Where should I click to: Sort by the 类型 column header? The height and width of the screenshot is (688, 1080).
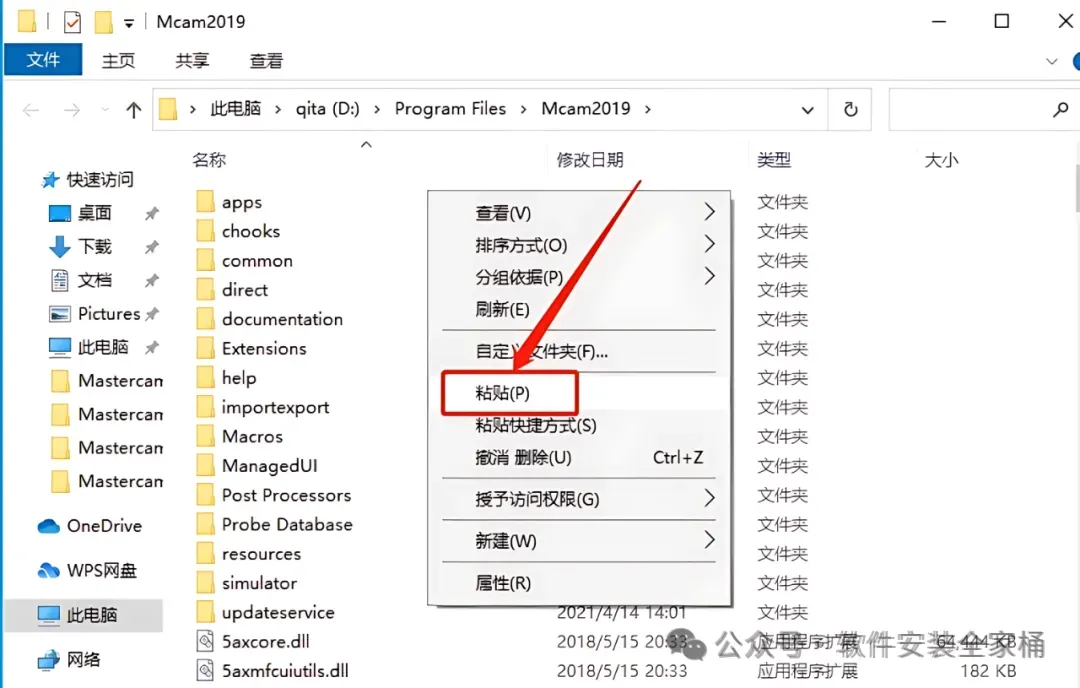pos(774,160)
